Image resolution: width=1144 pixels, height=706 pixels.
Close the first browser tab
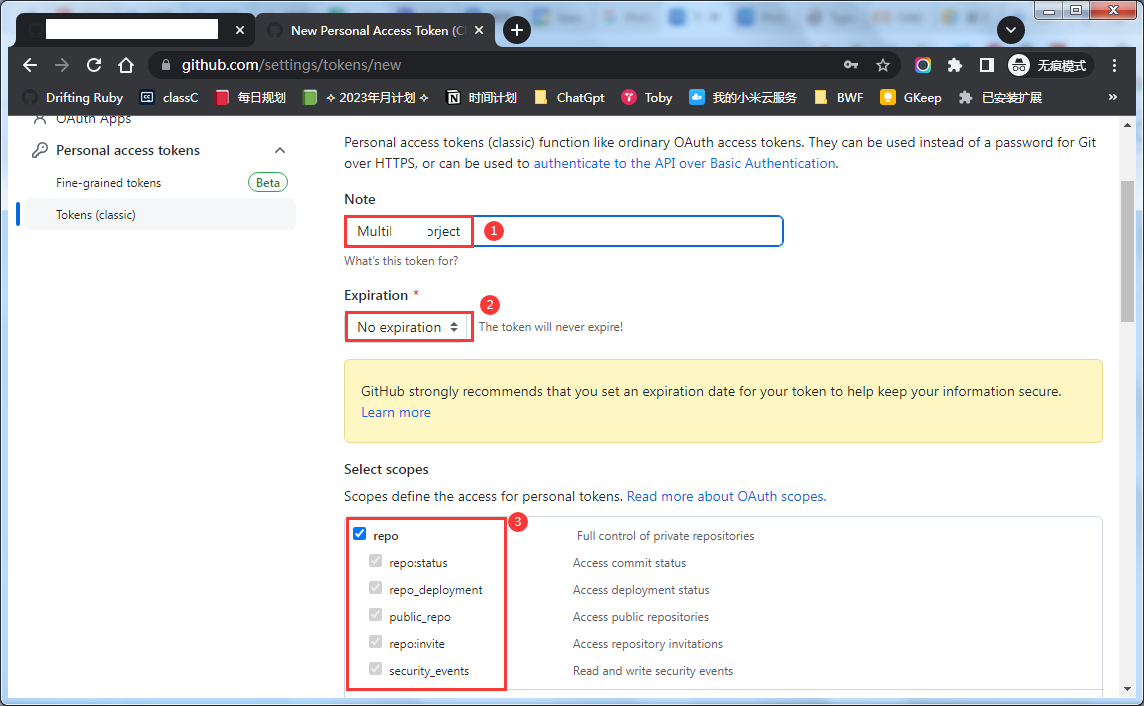239,30
